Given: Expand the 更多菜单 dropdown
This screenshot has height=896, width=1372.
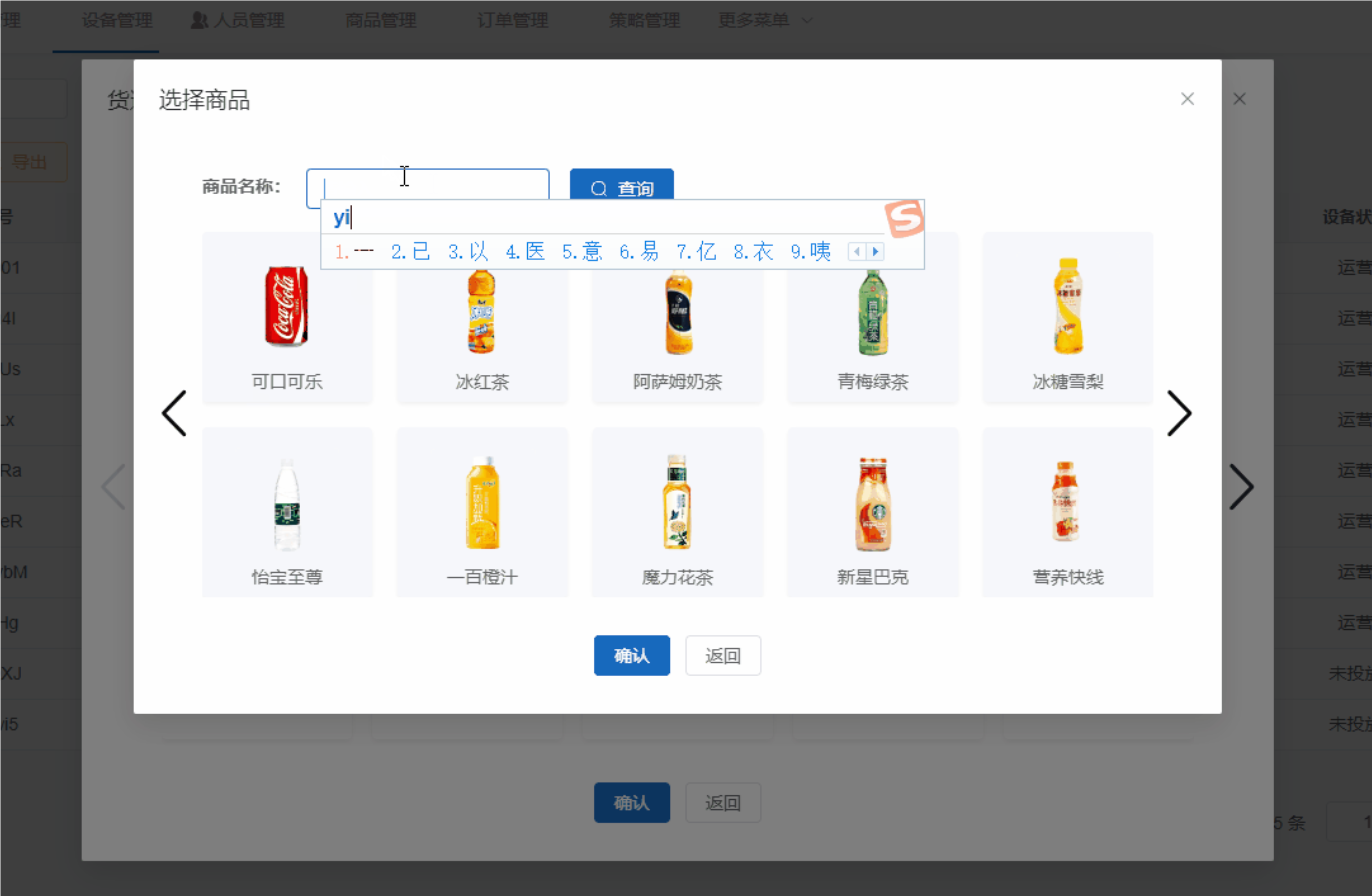Looking at the screenshot, I should click(765, 20).
